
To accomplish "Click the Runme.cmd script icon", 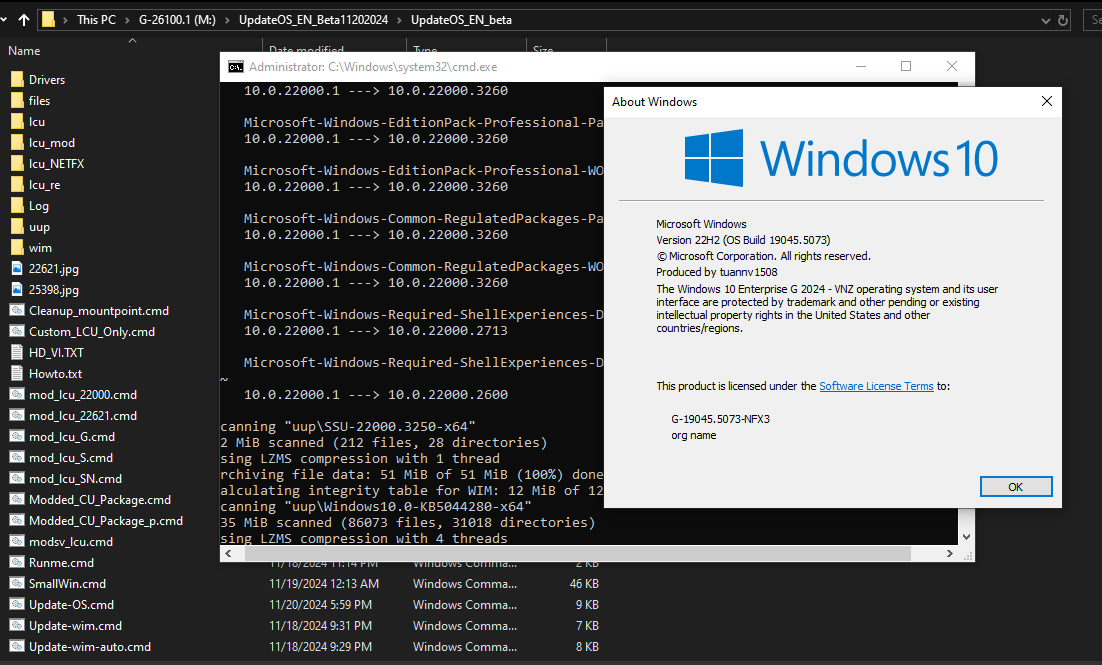I will tap(18, 562).
